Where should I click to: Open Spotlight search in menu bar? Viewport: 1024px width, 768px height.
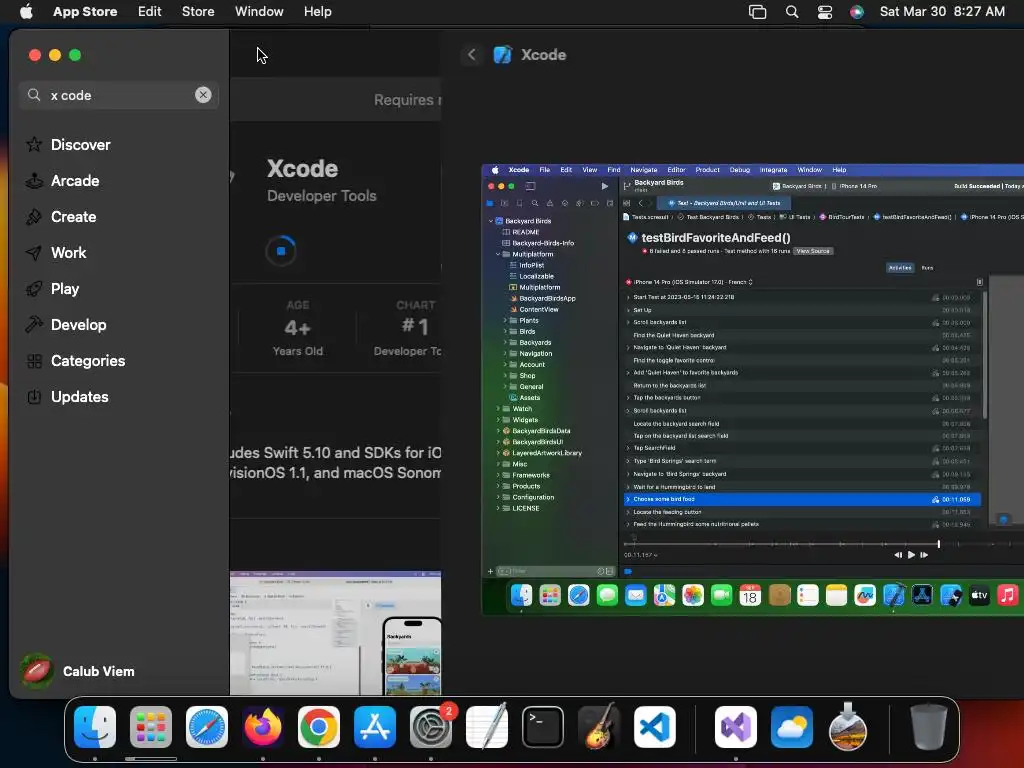(792, 12)
